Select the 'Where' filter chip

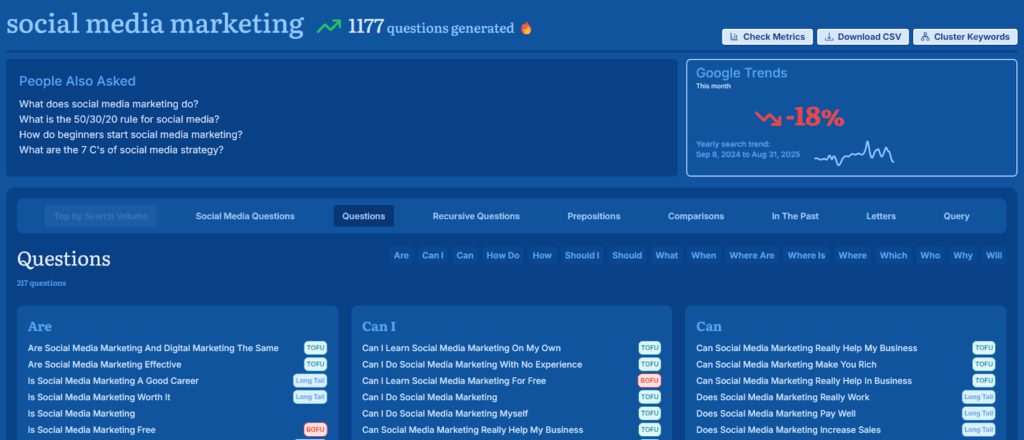(x=852, y=255)
